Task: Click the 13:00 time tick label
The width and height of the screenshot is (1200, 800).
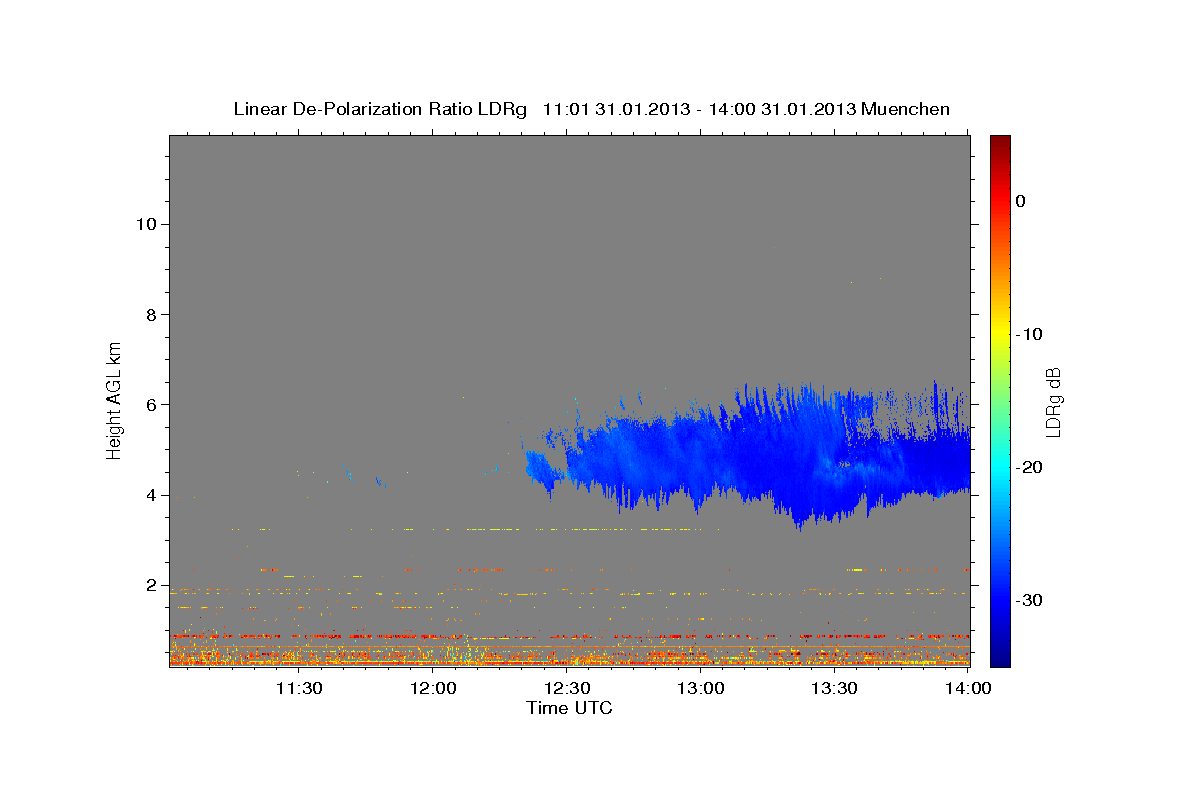Action: (x=701, y=688)
